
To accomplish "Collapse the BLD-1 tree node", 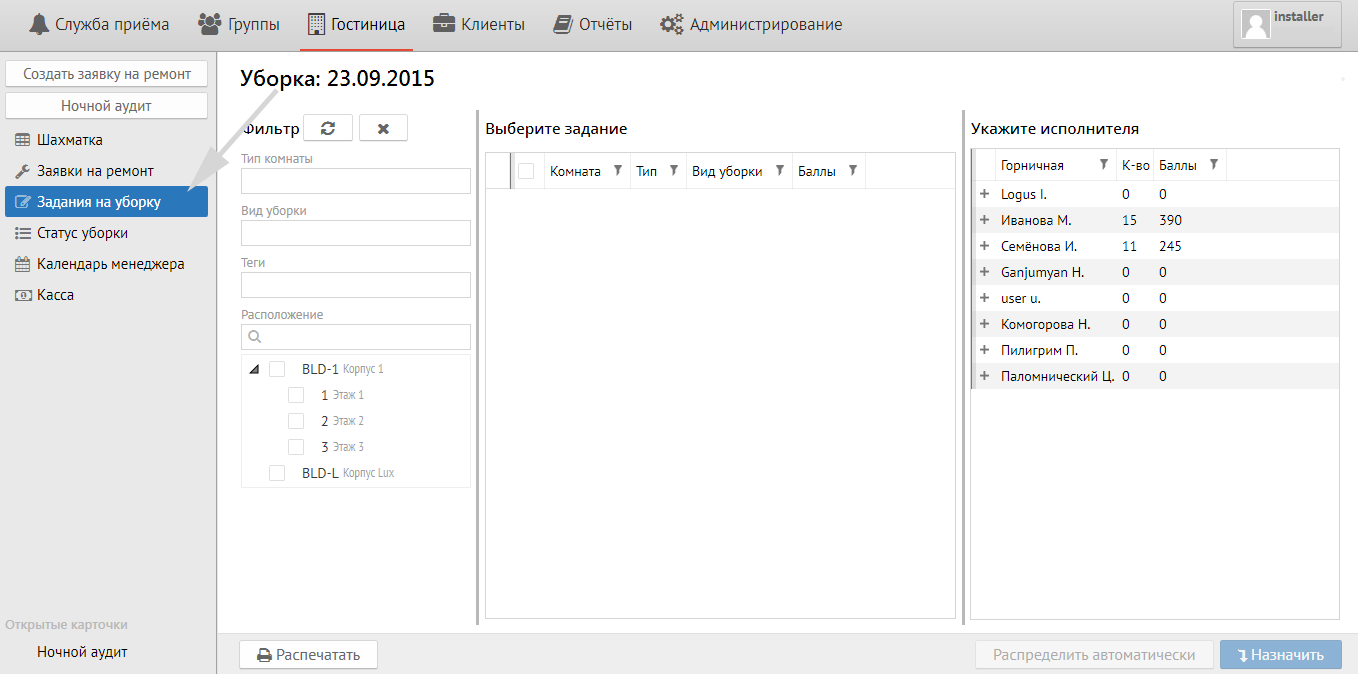I will click(254, 369).
